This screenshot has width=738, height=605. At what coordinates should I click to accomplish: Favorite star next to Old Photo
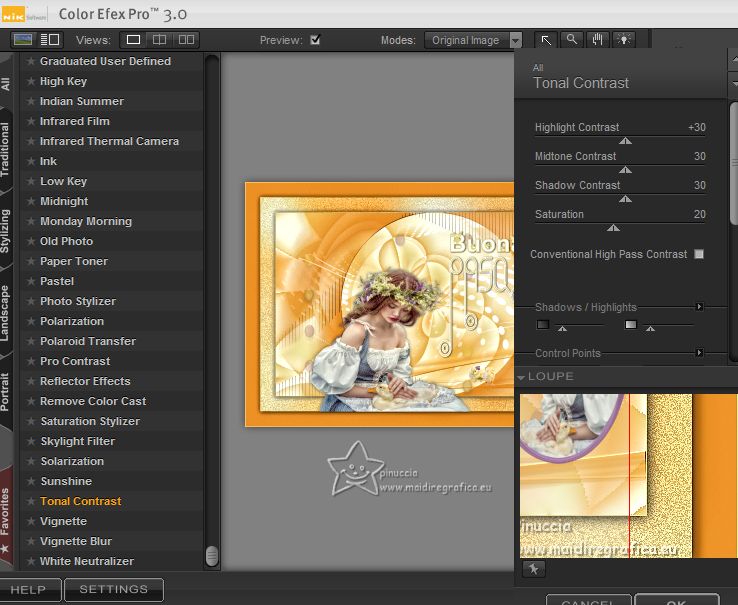[31, 242]
